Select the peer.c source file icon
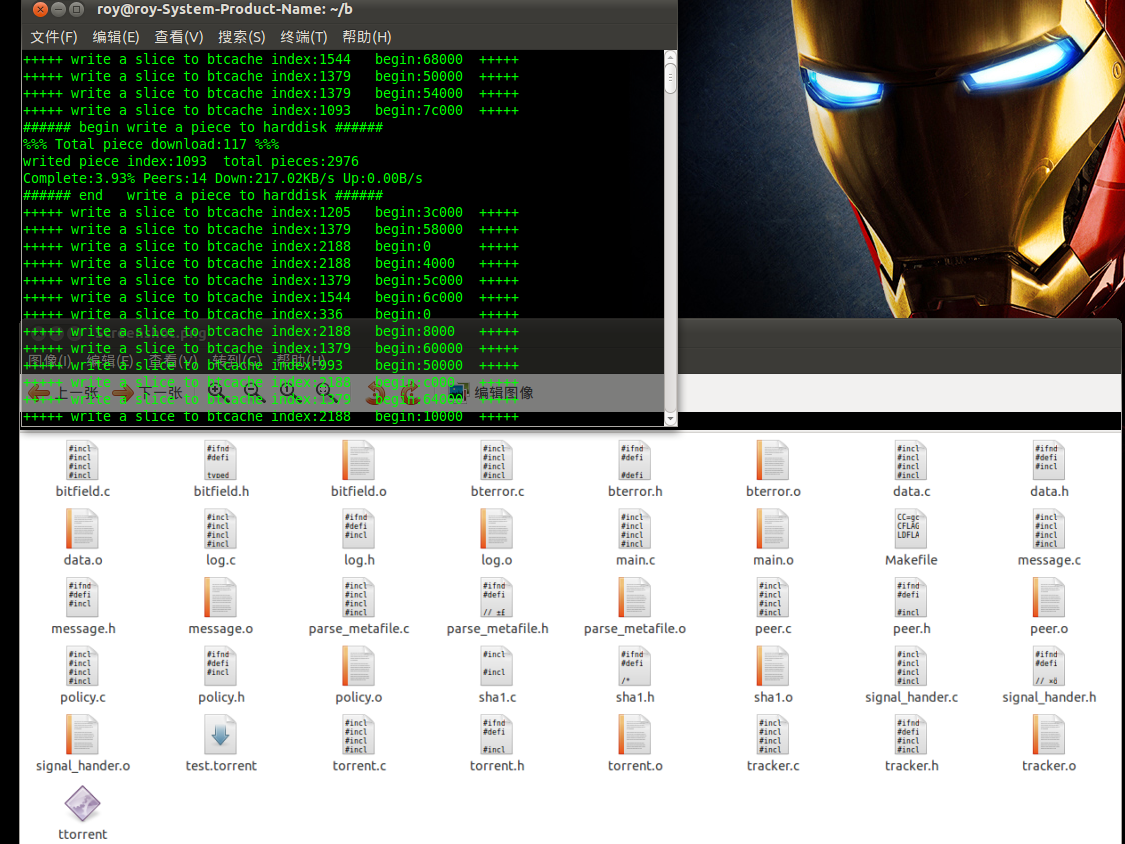This screenshot has height=844, width=1125. (773, 597)
